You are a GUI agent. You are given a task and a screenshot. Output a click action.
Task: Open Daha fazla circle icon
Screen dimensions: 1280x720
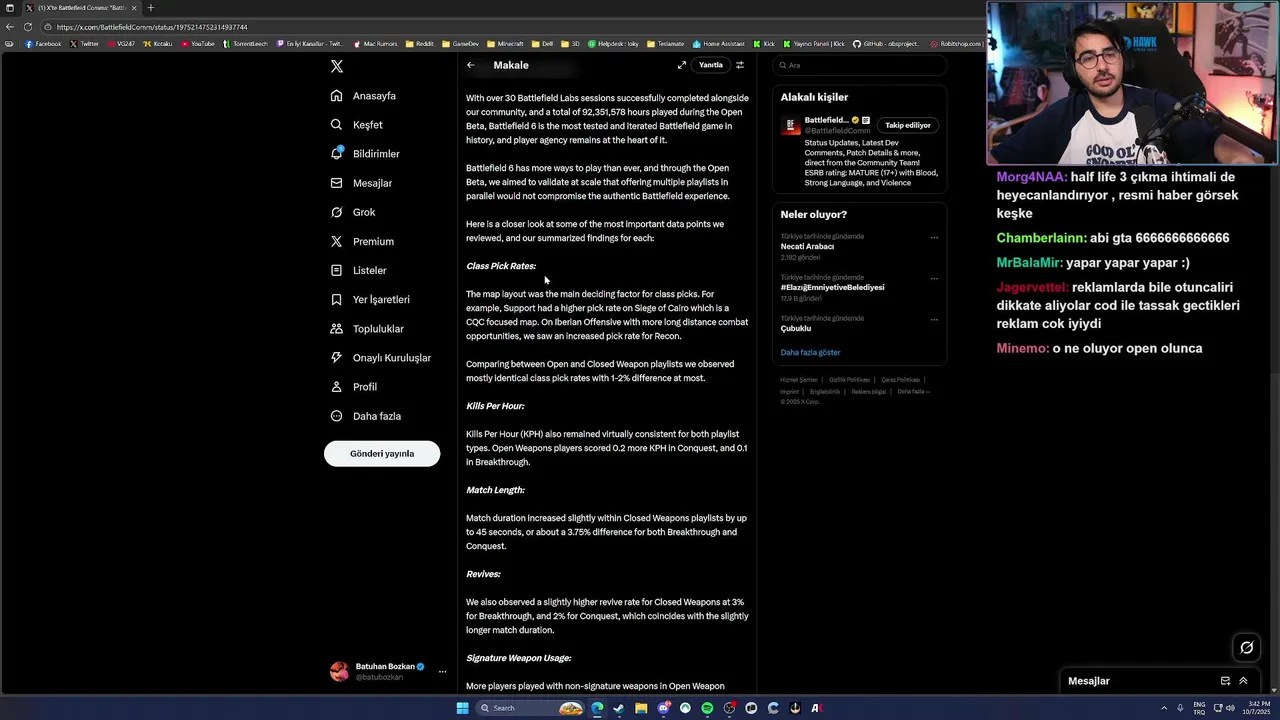tap(337, 416)
